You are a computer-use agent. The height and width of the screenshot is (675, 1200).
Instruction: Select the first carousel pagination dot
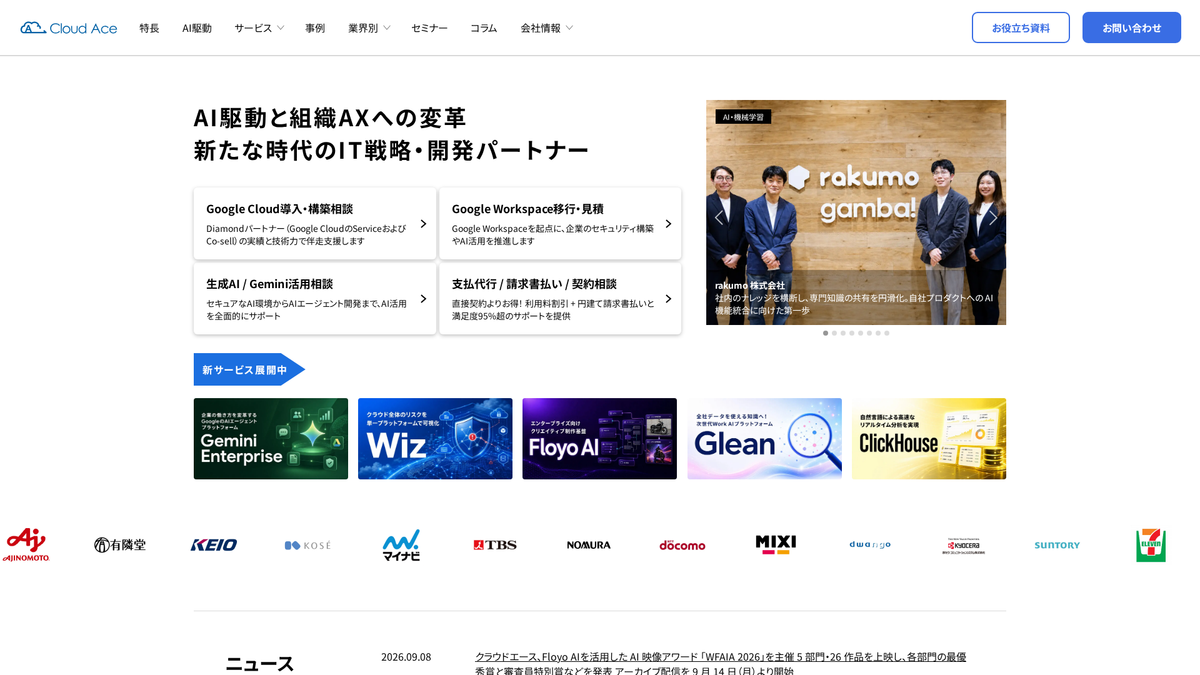(x=825, y=333)
